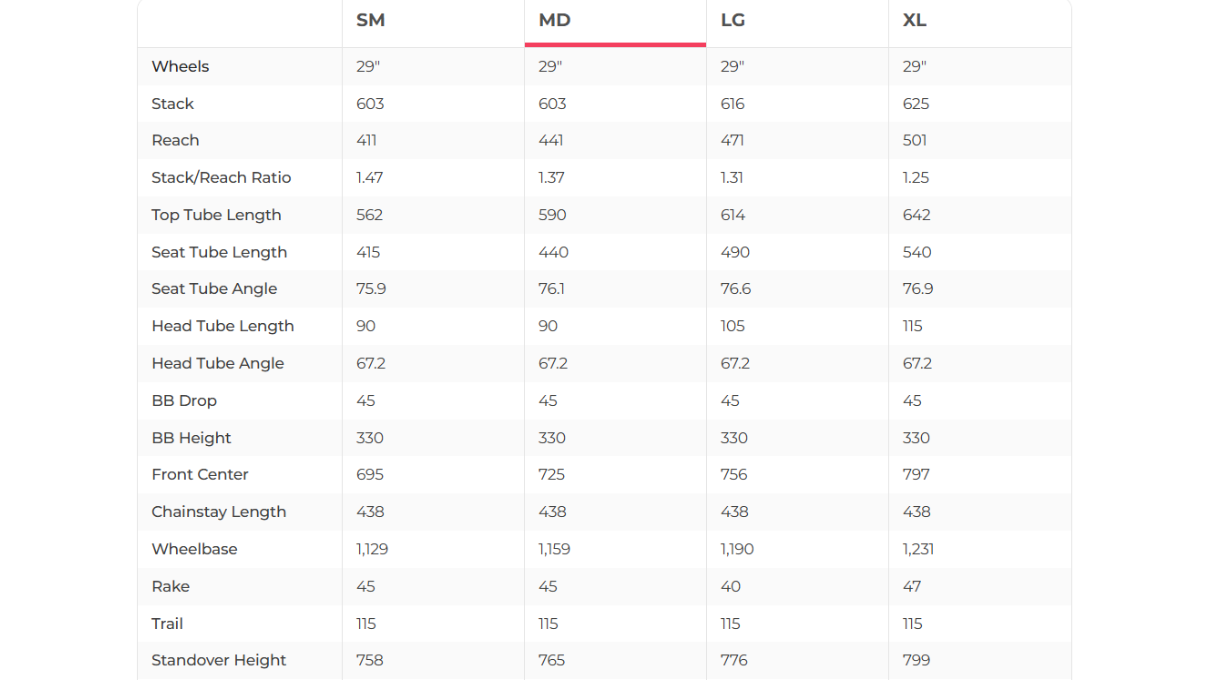Click the Seat Tube Angle row label
The width and height of the screenshot is (1210, 681).
point(214,289)
